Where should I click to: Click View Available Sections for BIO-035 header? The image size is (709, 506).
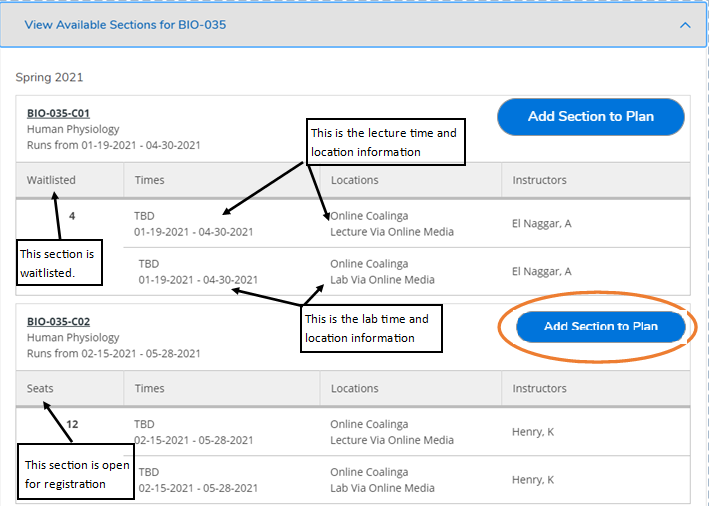pyautogui.click(x=125, y=25)
